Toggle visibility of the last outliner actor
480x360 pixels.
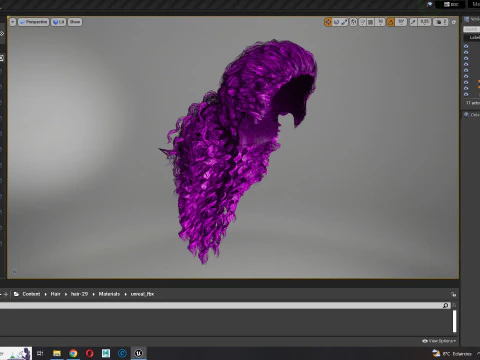pyautogui.click(x=466, y=94)
